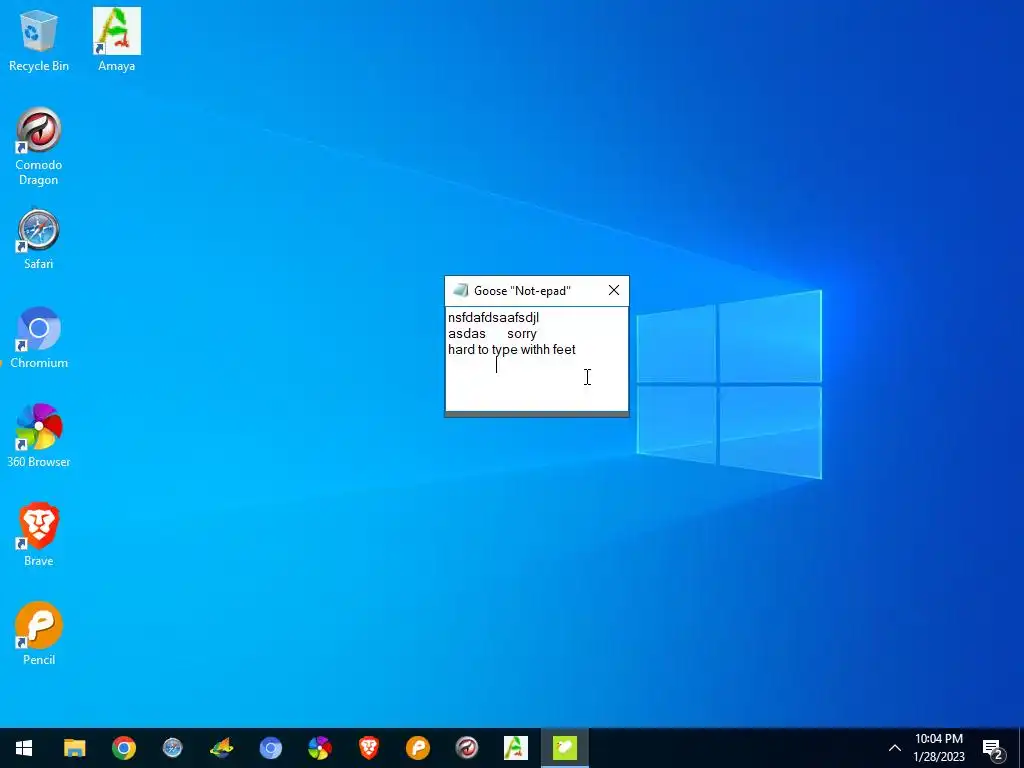1024x768 pixels.
Task: Select the Pencil desktop shortcut
Action: coord(39,633)
